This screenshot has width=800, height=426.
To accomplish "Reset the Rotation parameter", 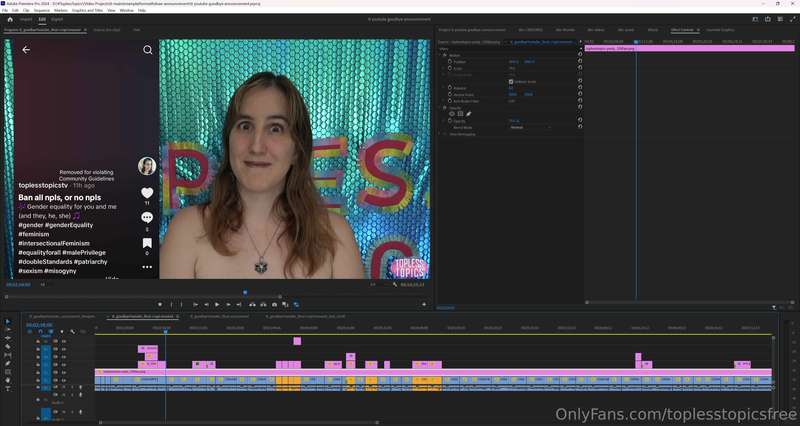I will pos(580,88).
